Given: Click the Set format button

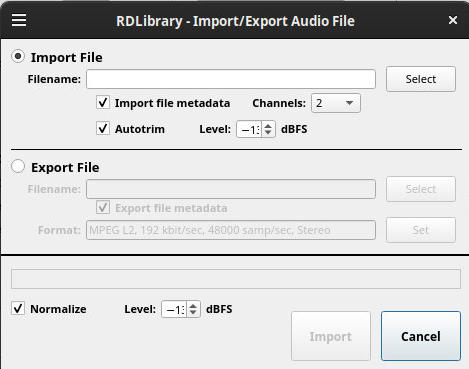Looking at the screenshot, I should (x=421, y=230).
